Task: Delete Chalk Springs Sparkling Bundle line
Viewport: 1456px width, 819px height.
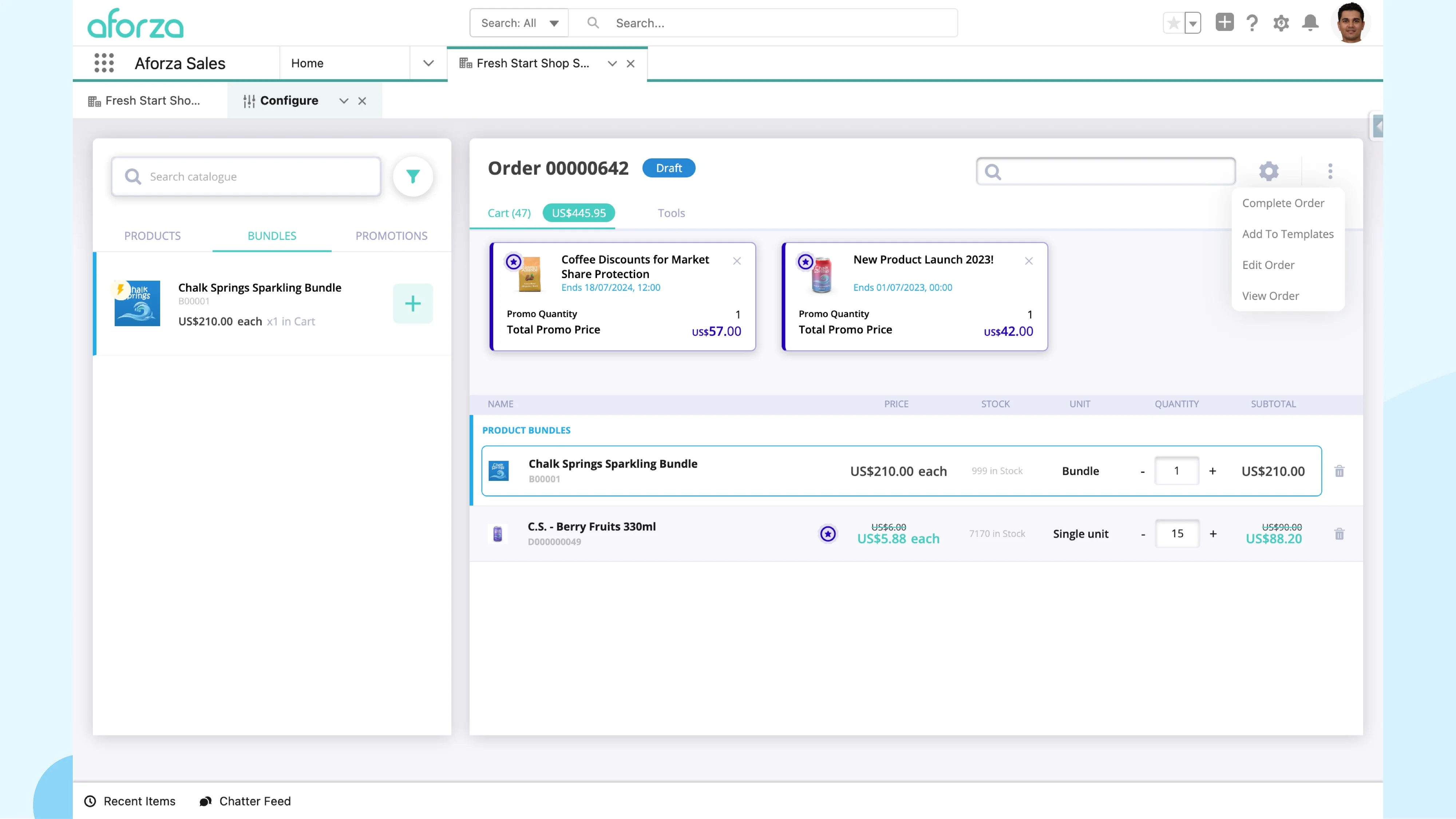Action: [1340, 471]
